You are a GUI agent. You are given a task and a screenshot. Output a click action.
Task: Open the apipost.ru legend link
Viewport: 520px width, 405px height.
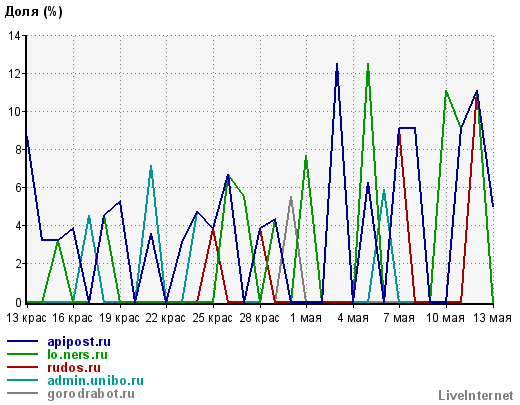[x=79, y=342]
